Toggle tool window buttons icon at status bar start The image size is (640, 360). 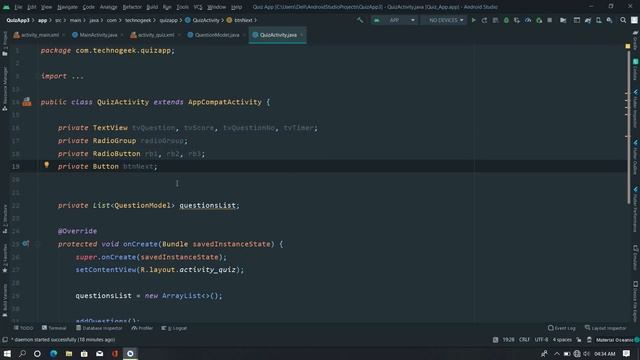tap(5, 340)
